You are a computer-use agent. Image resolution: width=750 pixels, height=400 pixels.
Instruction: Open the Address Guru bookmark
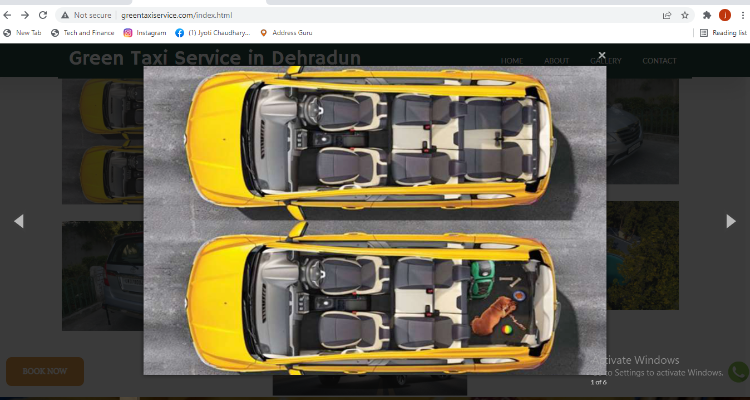click(x=286, y=33)
